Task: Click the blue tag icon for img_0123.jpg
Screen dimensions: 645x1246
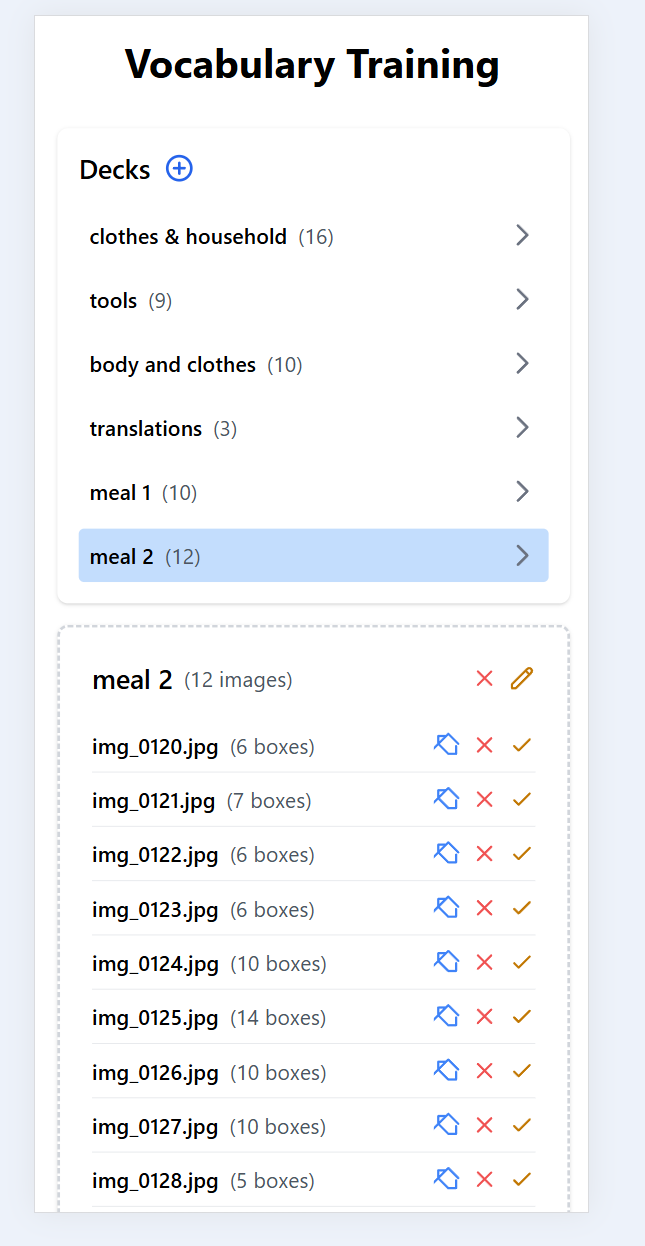Action: [446, 908]
